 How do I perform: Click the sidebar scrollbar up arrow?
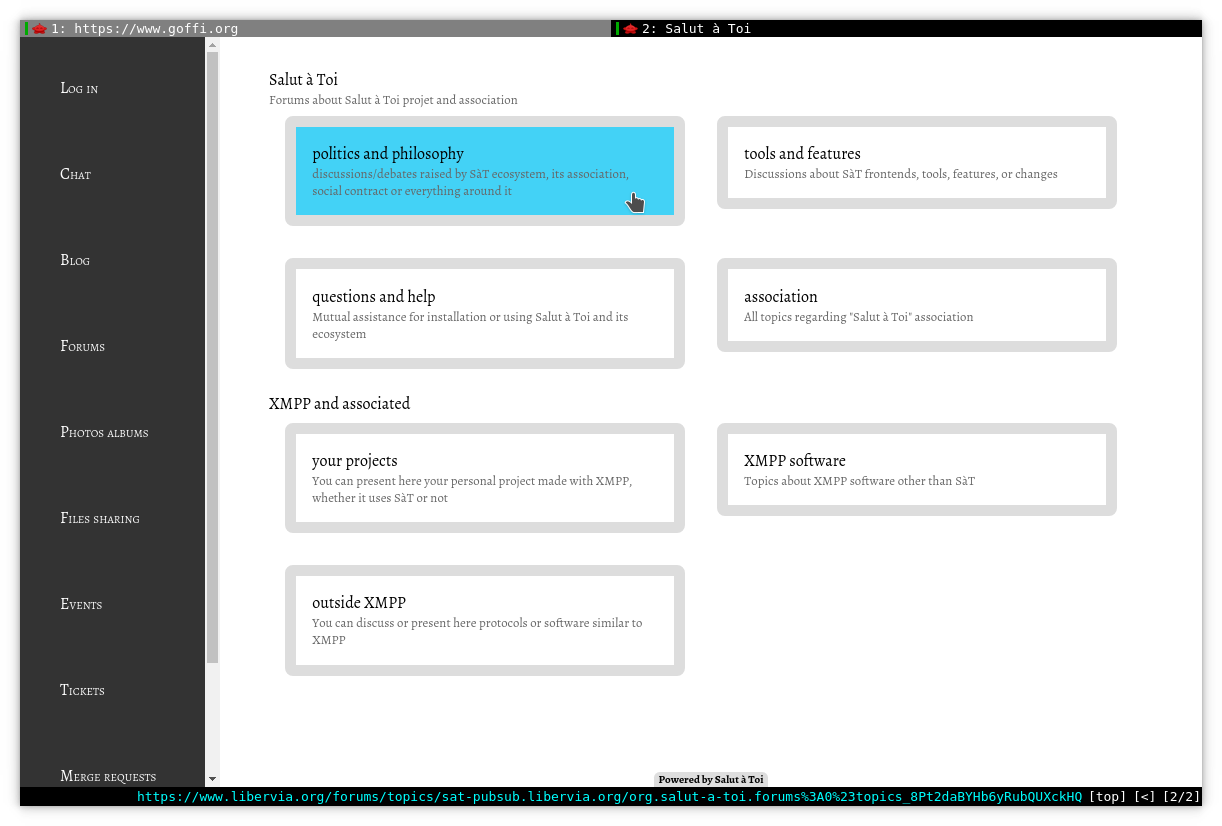click(x=212, y=44)
